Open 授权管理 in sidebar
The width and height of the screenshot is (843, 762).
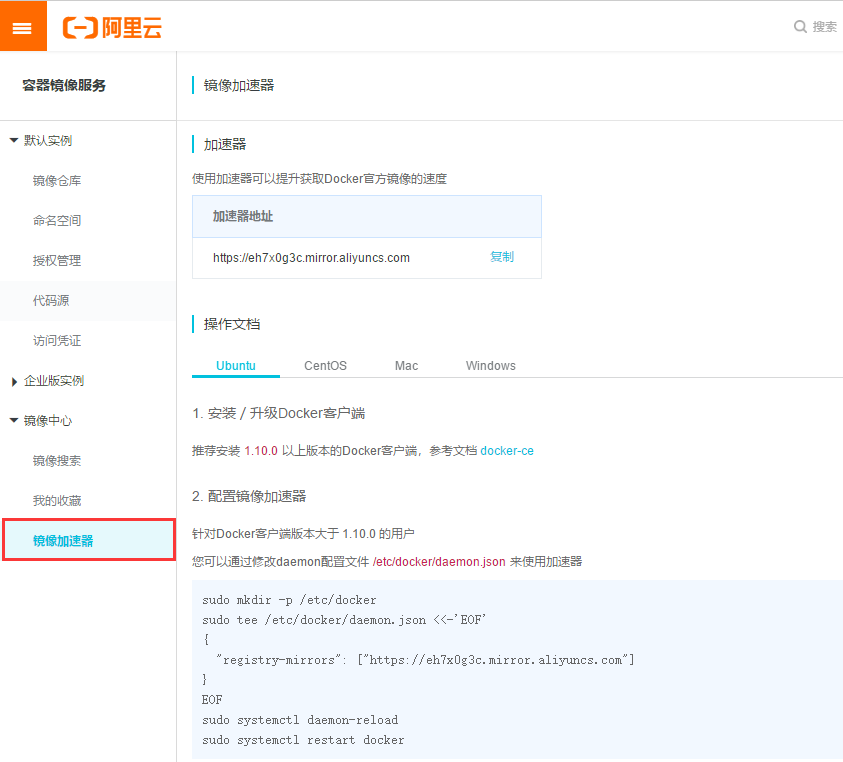tap(57, 261)
